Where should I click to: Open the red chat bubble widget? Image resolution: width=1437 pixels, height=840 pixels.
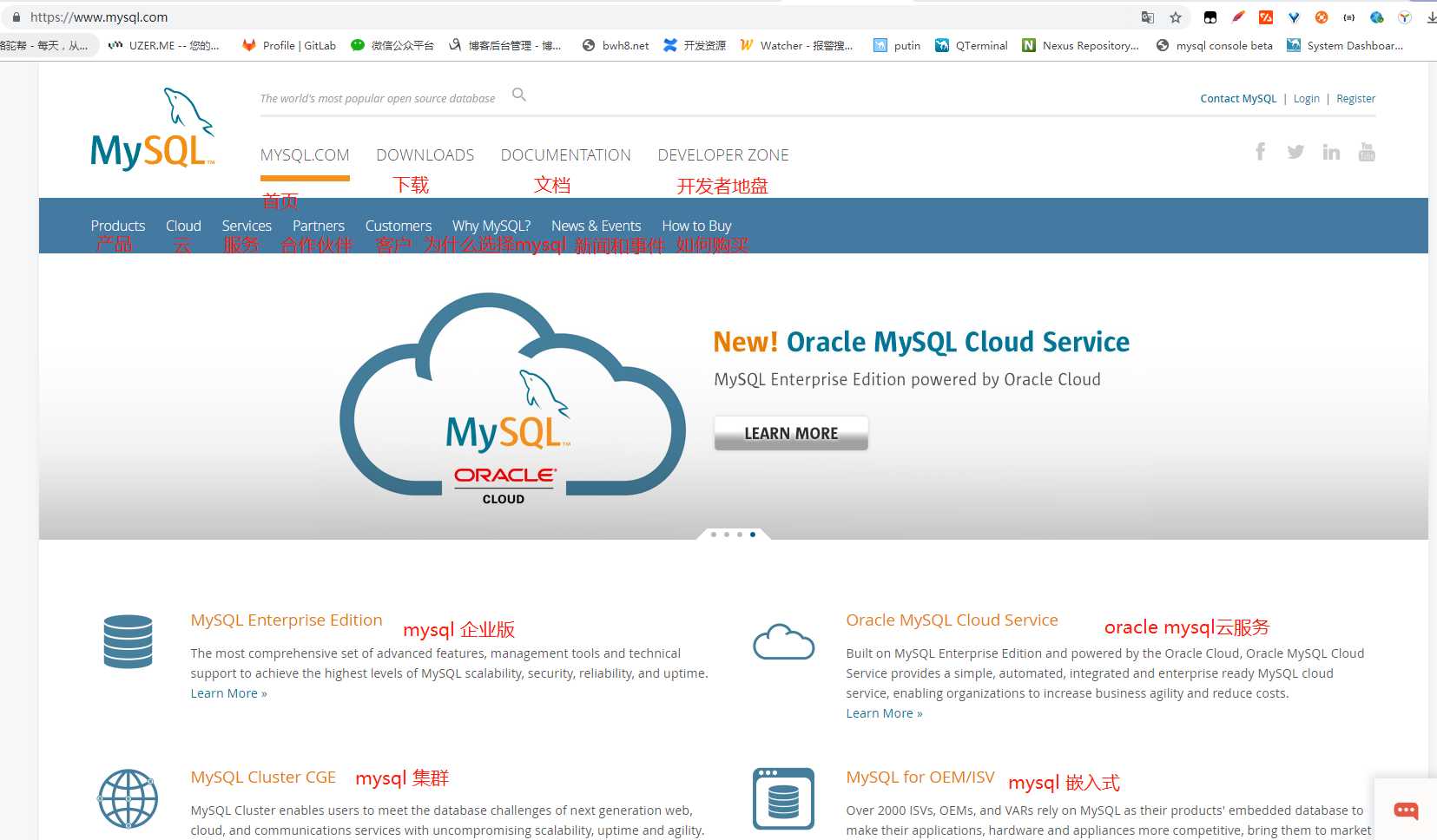coord(1406,810)
